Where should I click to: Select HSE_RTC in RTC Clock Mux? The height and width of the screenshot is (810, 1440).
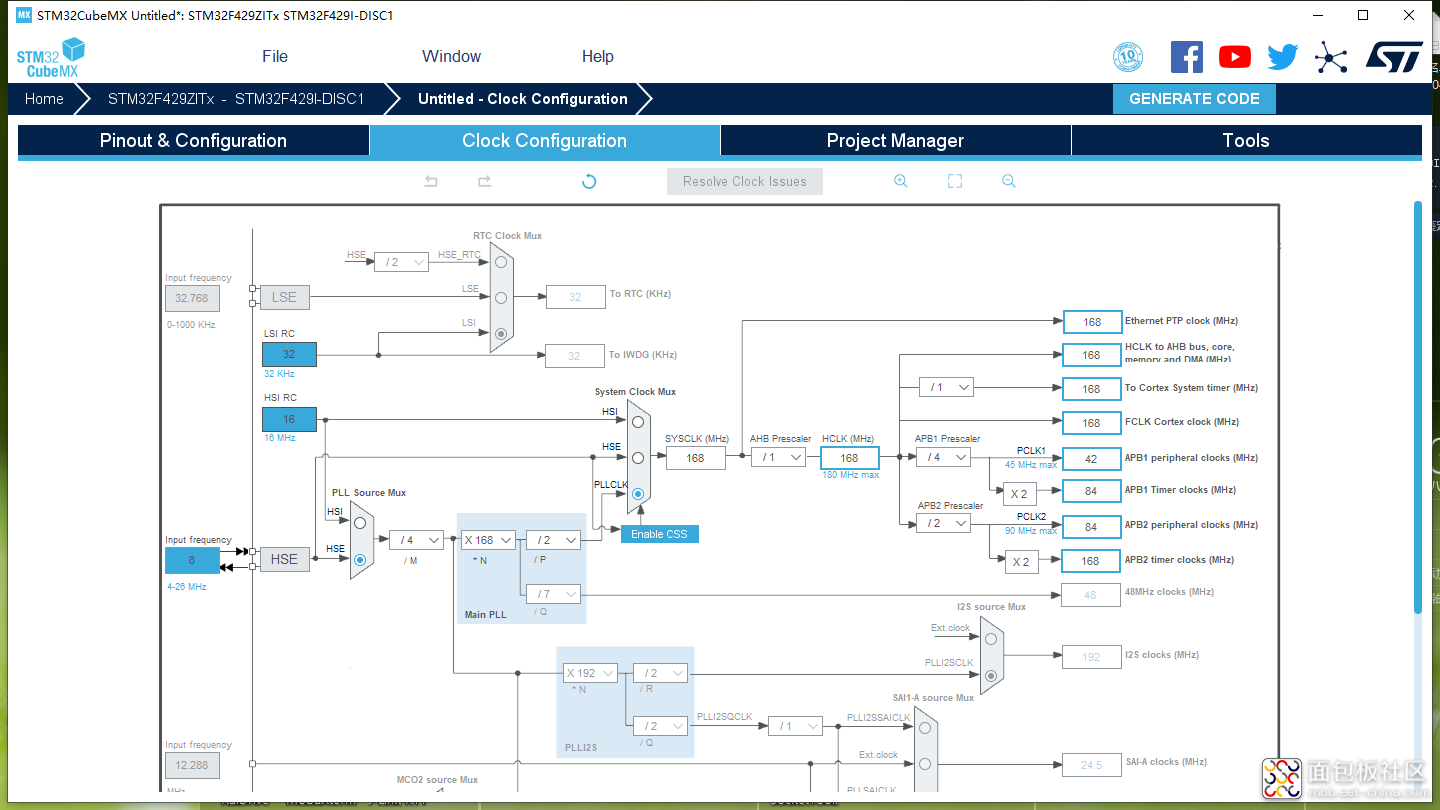pyautogui.click(x=501, y=262)
